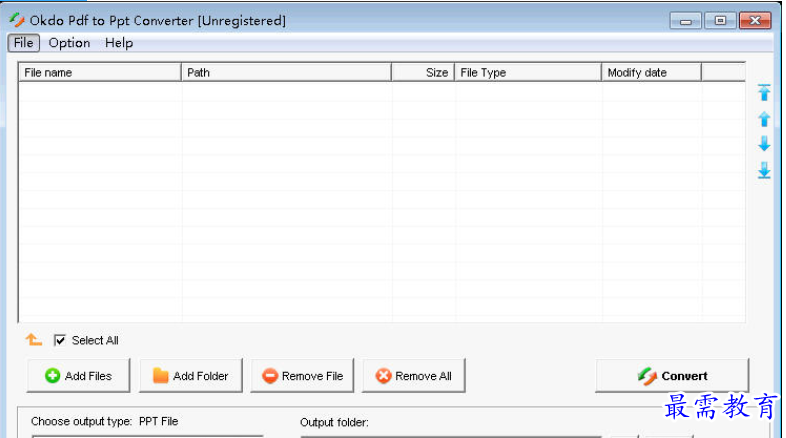Open the Help menu
This screenshot has width=786, height=438.
click(x=119, y=43)
